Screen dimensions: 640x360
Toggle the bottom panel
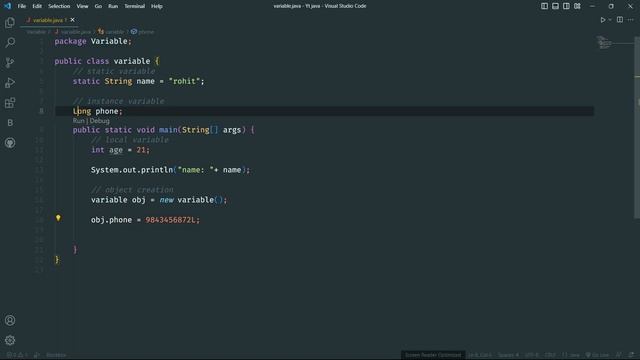coord(555,6)
